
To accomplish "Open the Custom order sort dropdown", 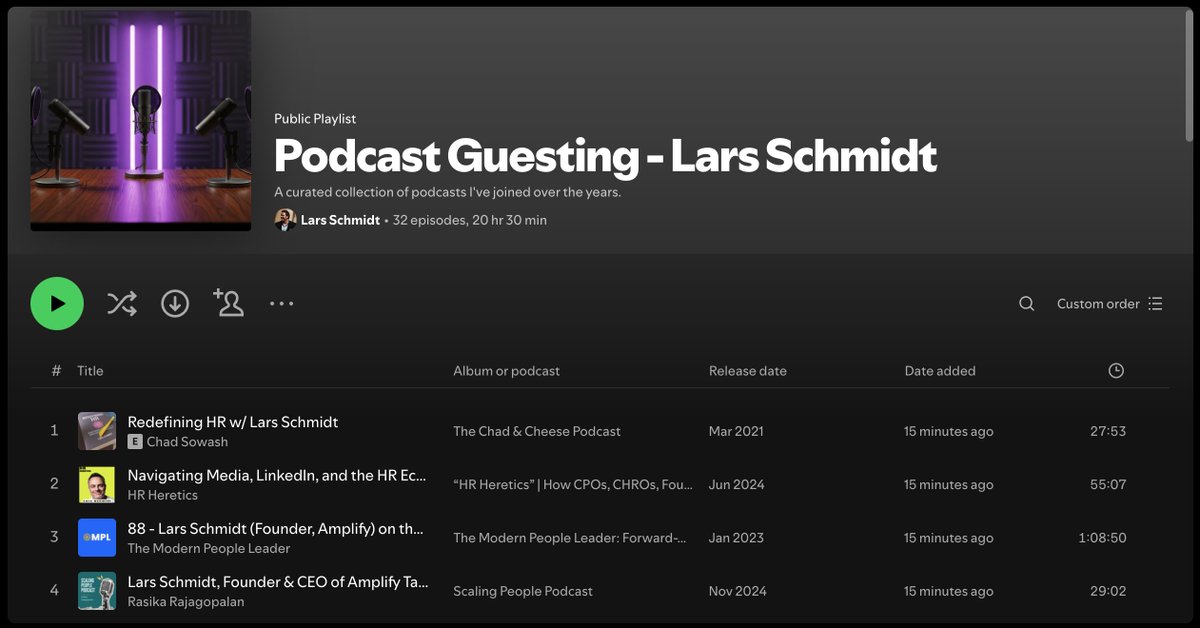I will click(x=1110, y=304).
